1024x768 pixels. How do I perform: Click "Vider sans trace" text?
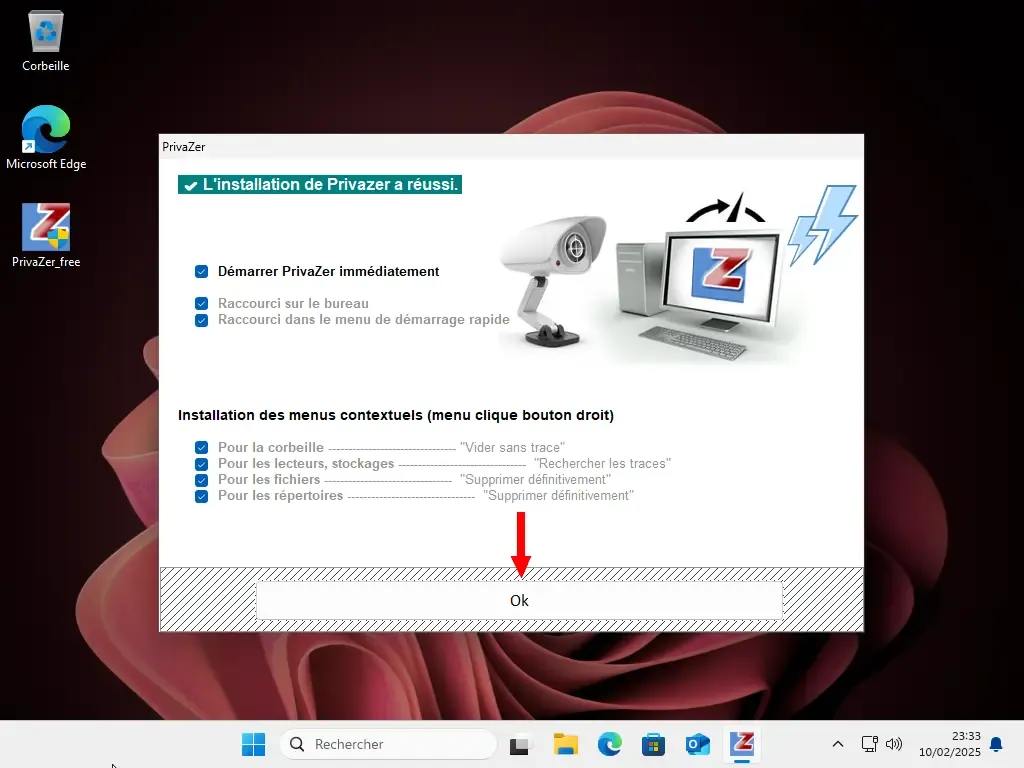pyautogui.click(x=512, y=447)
